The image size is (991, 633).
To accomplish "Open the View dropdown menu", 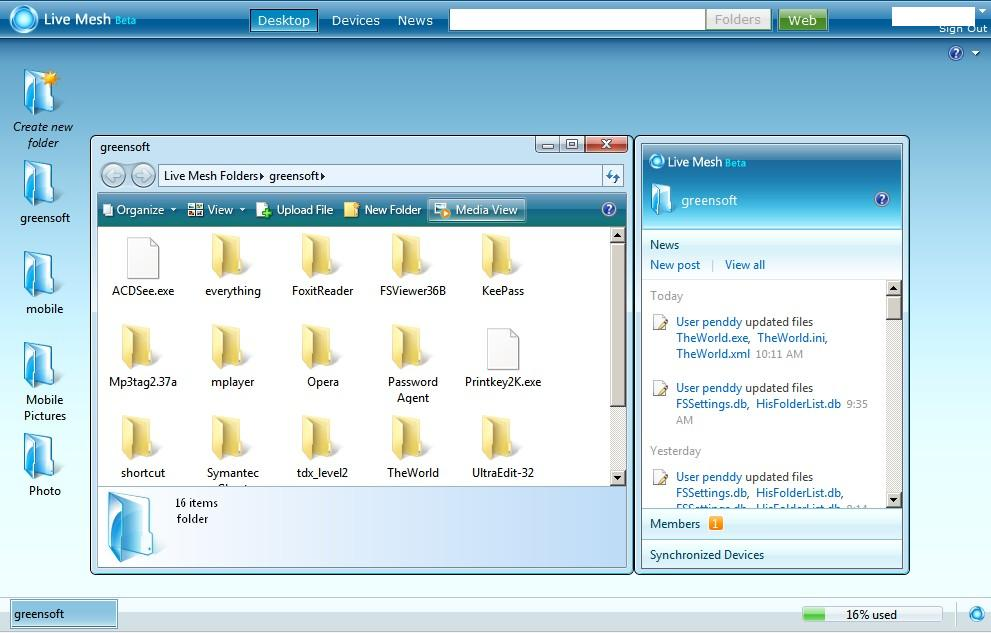I will (217, 210).
